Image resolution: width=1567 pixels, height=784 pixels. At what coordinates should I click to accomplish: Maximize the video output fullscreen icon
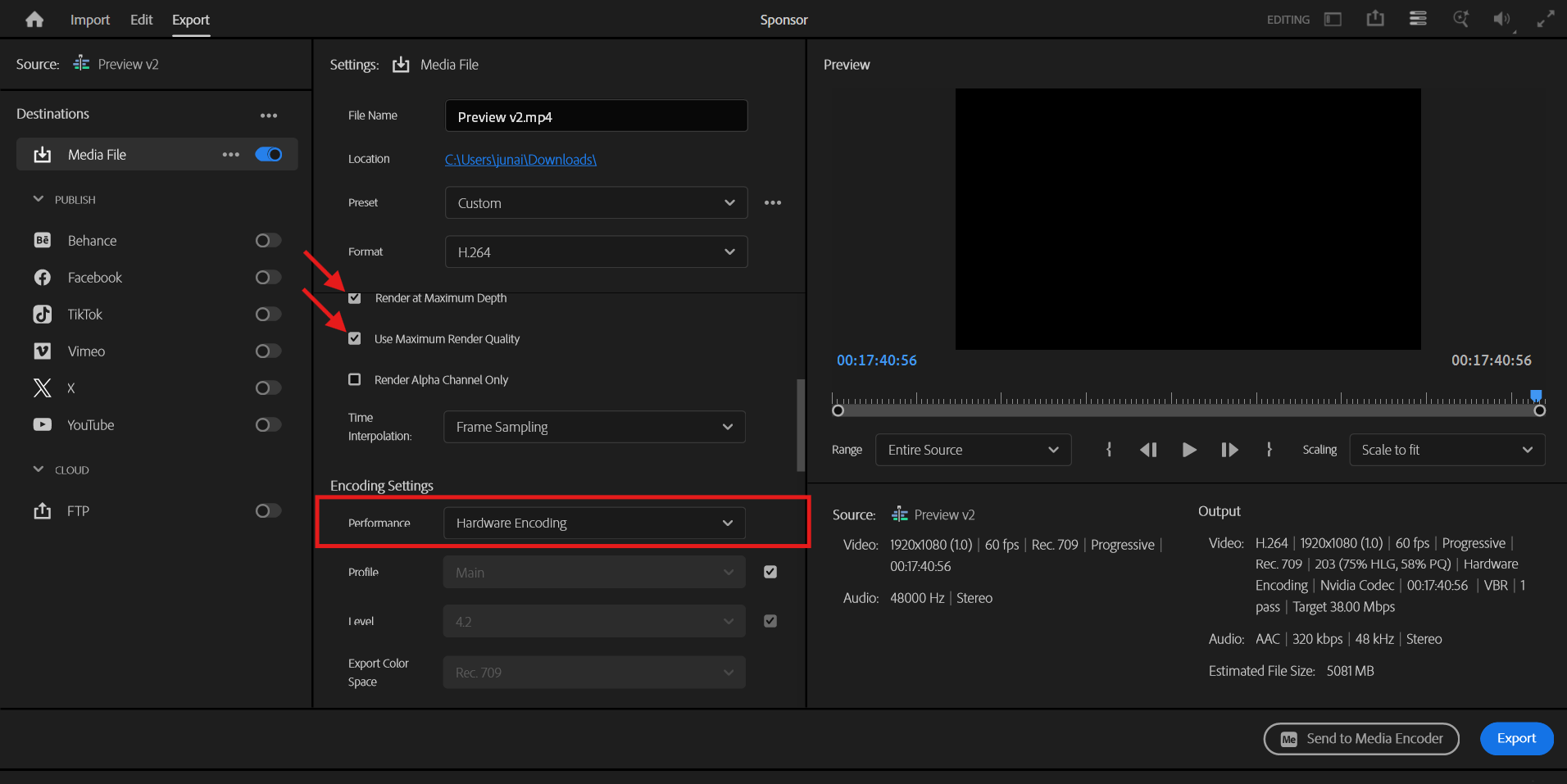pyautogui.click(x=1546, y=19)
